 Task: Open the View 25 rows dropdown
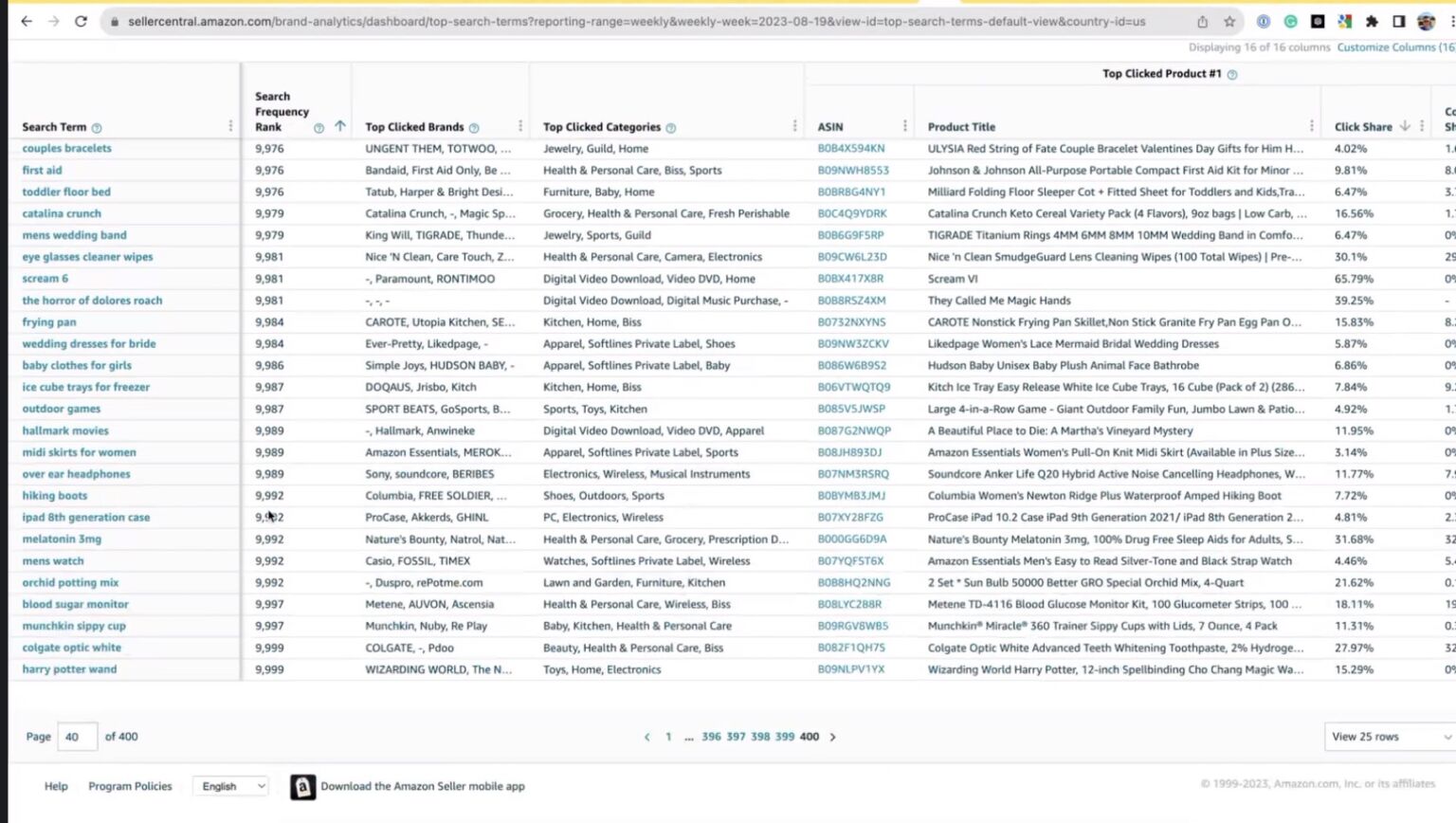pos(1390,737)
